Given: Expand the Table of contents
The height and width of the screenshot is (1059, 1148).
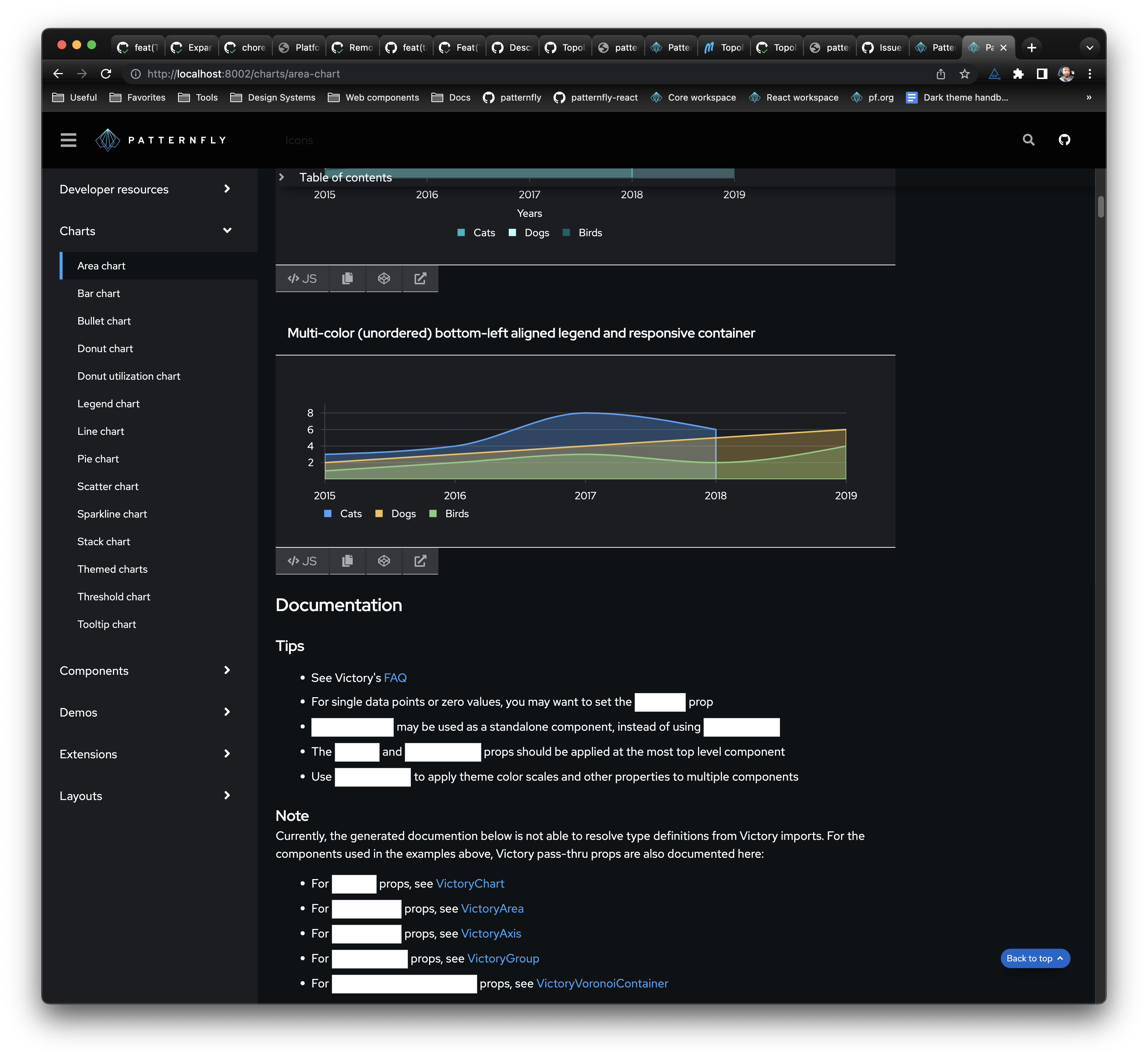Looking at the screenshot, I should (281, 177).
